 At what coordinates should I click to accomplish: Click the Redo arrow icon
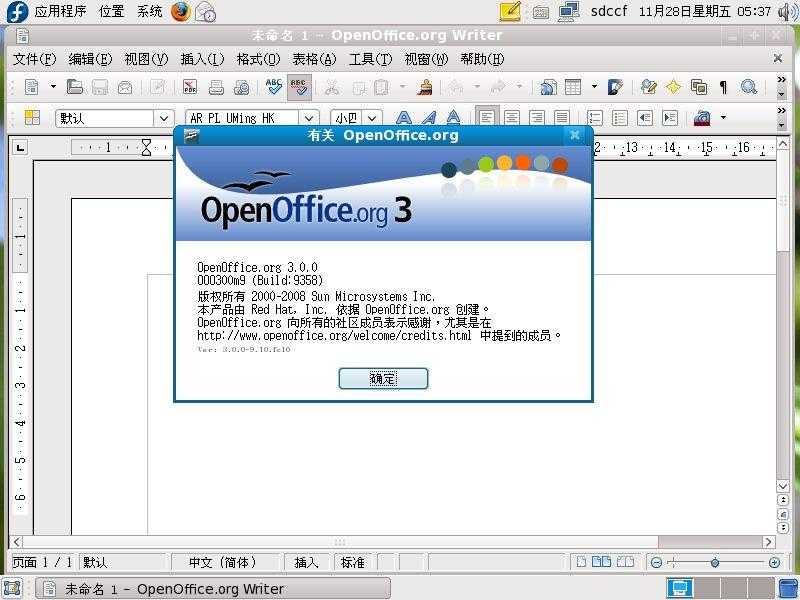497,87
